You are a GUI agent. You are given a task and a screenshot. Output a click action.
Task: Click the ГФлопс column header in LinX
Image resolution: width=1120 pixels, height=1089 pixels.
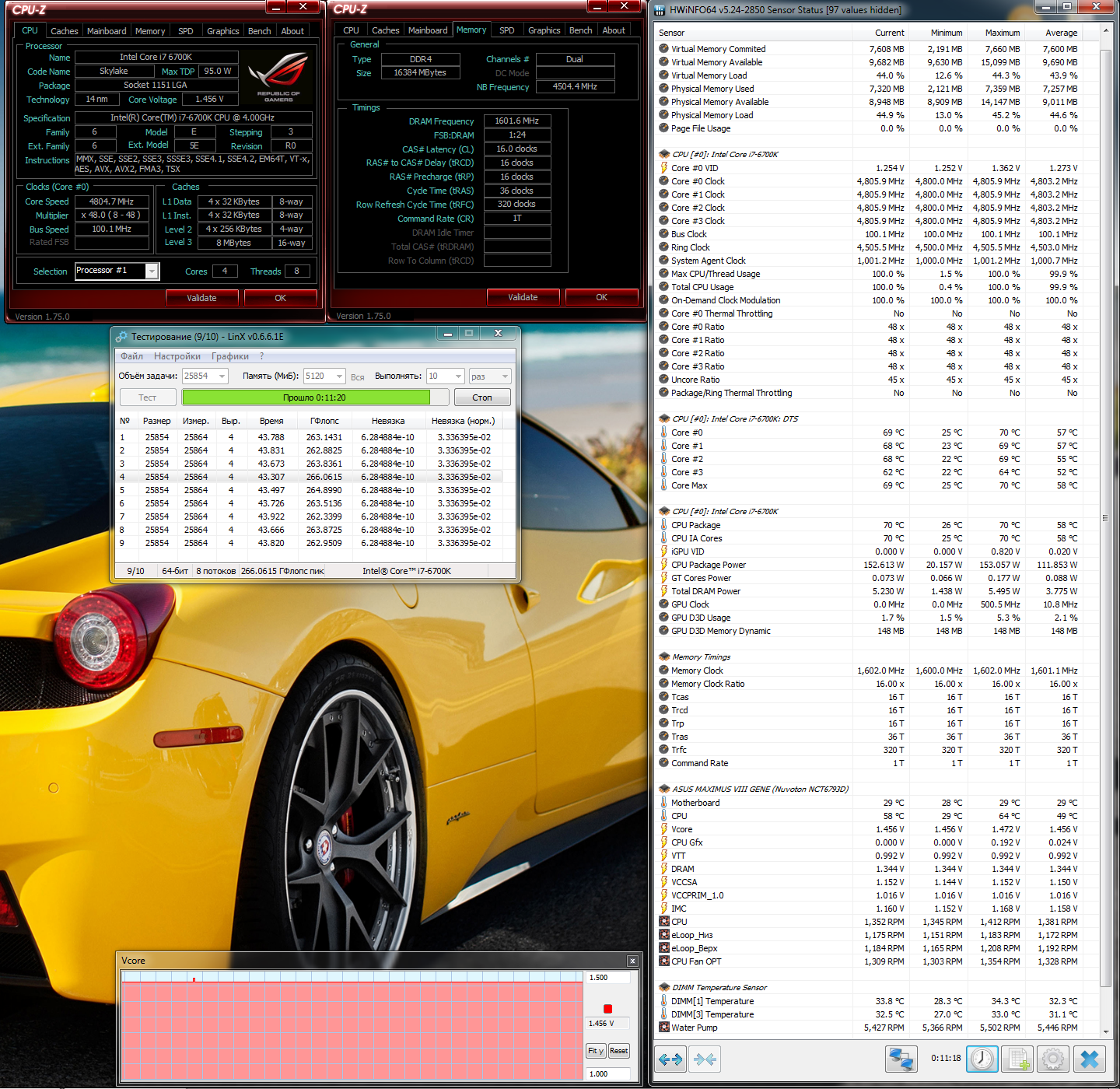324,421
